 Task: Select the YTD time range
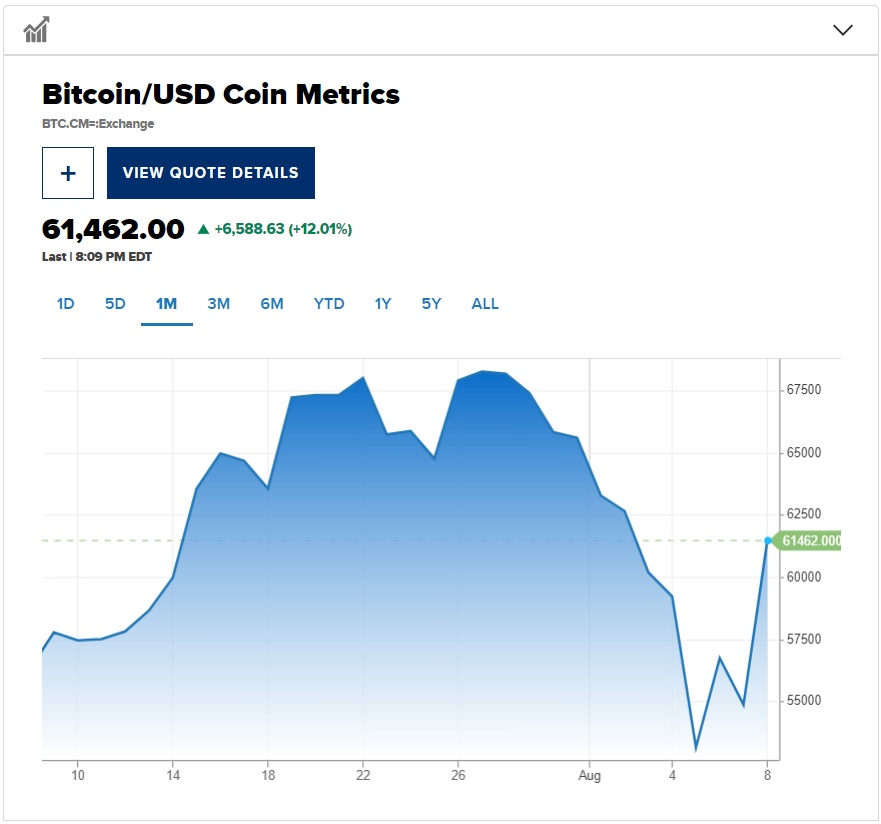pyautogui.click(x=329, y=304)
